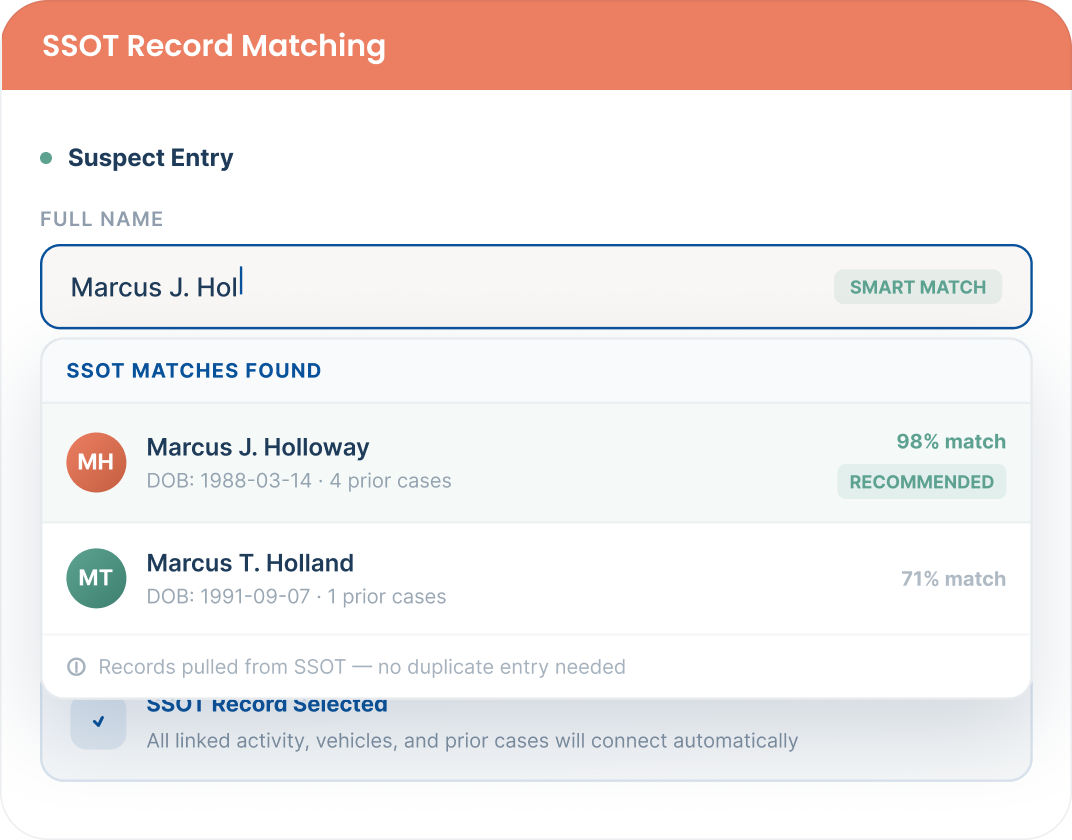Click the SSOT Record Matching title

(x=214, y=46)
